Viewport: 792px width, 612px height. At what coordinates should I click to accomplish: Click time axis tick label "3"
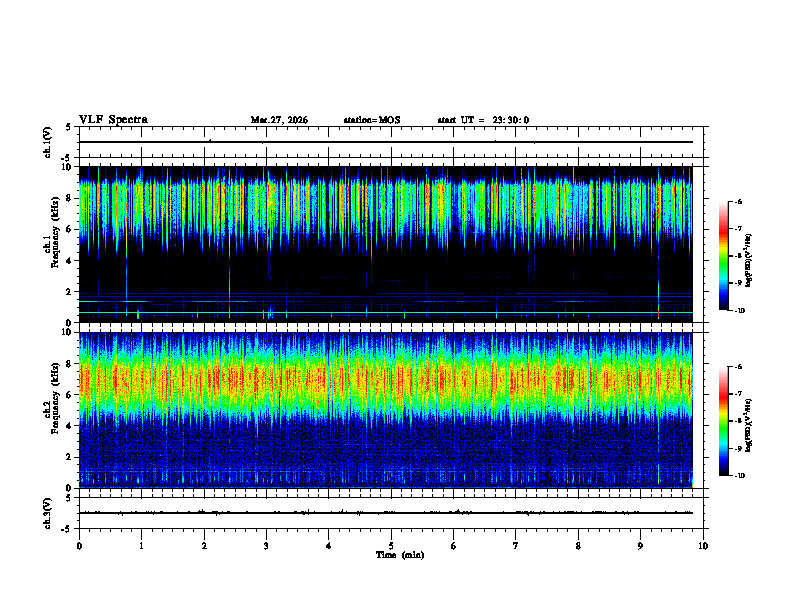pyautogui.click(x=266, y=546)
